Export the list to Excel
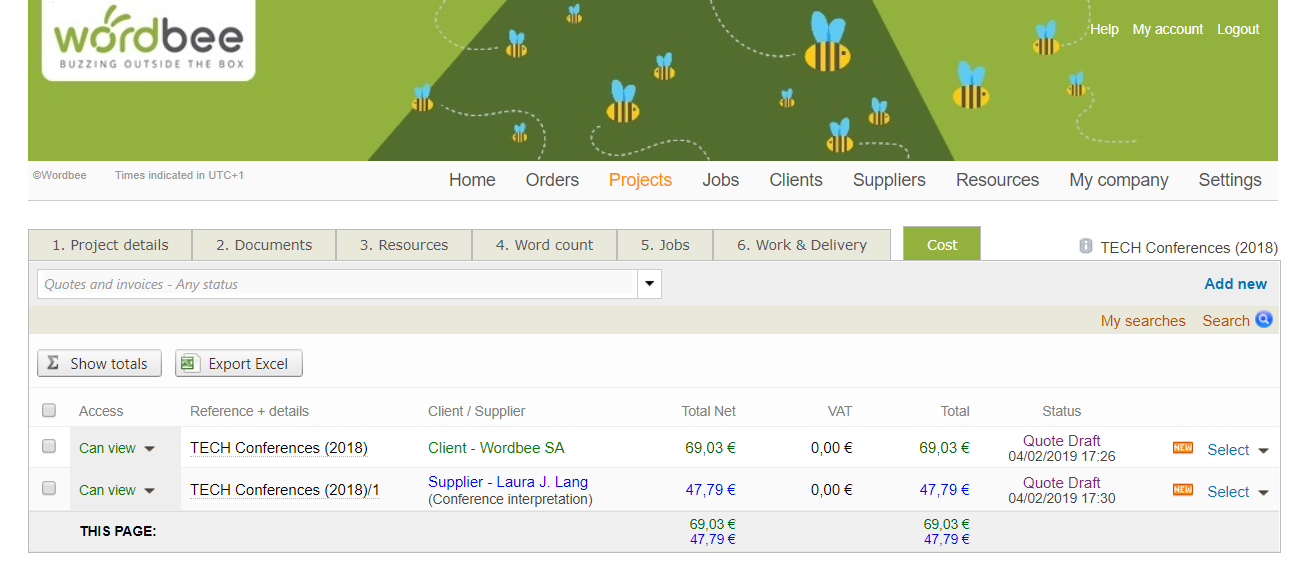 tap(239, 364)
